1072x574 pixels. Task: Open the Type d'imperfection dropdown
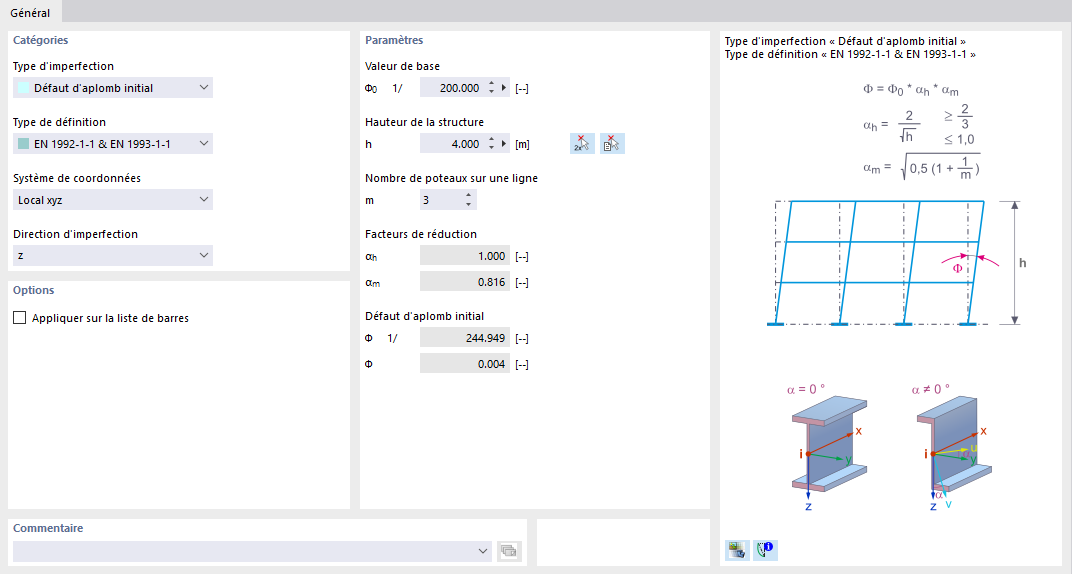(x=113, y=87)
